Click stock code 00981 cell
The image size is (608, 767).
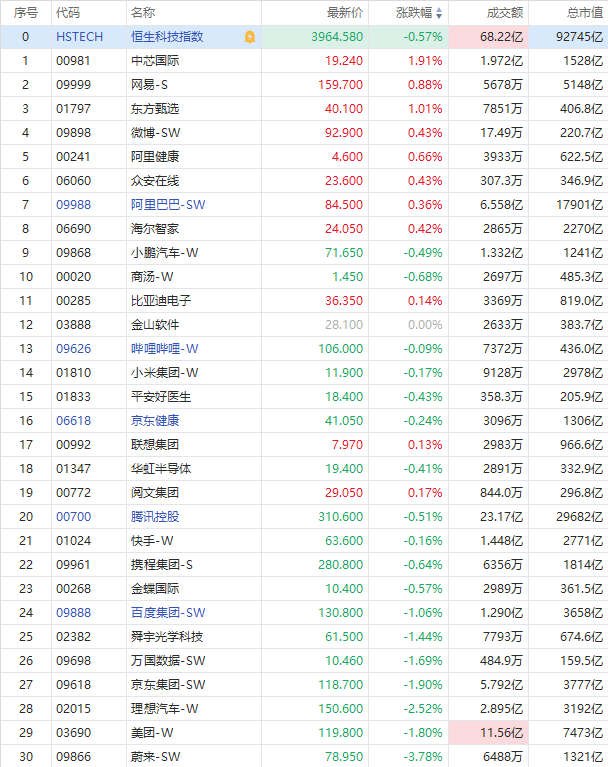click(x=89, y=61)
